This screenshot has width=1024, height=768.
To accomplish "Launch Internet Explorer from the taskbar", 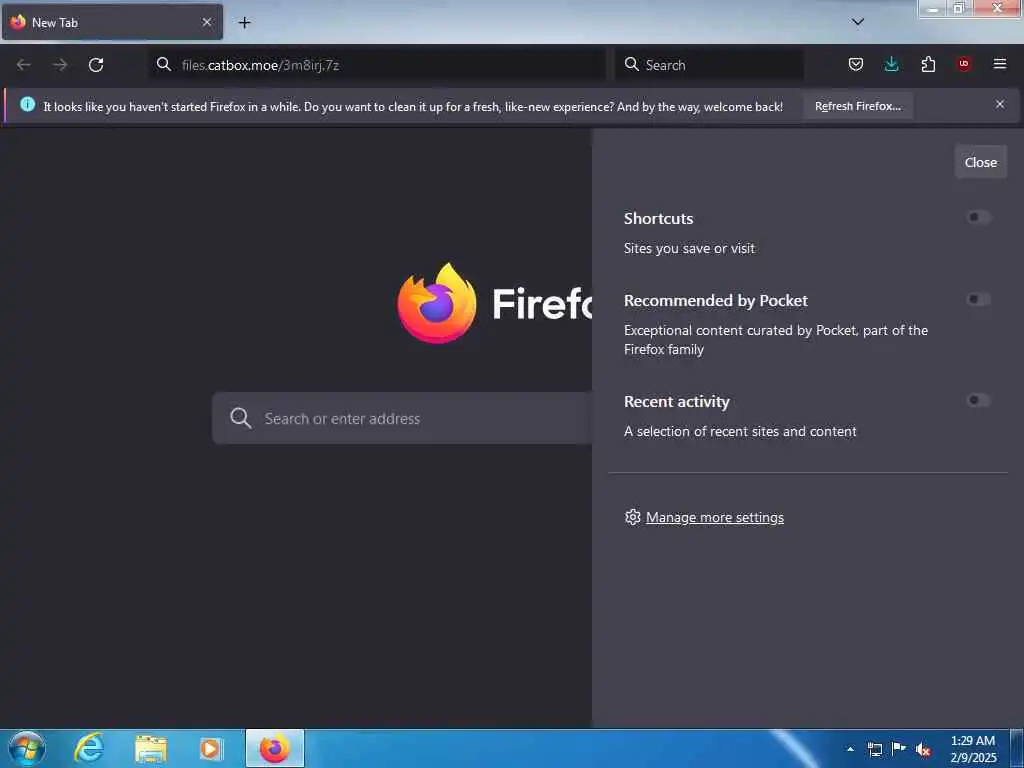I will (x=89, y=748).
